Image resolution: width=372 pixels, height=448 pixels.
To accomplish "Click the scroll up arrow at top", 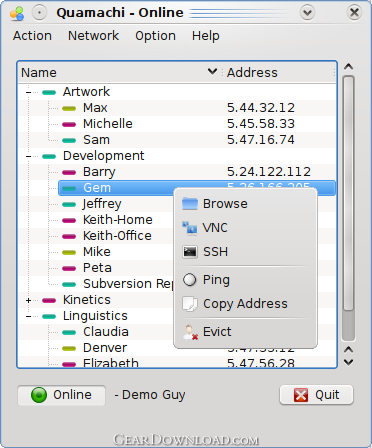I will (348, 67).
